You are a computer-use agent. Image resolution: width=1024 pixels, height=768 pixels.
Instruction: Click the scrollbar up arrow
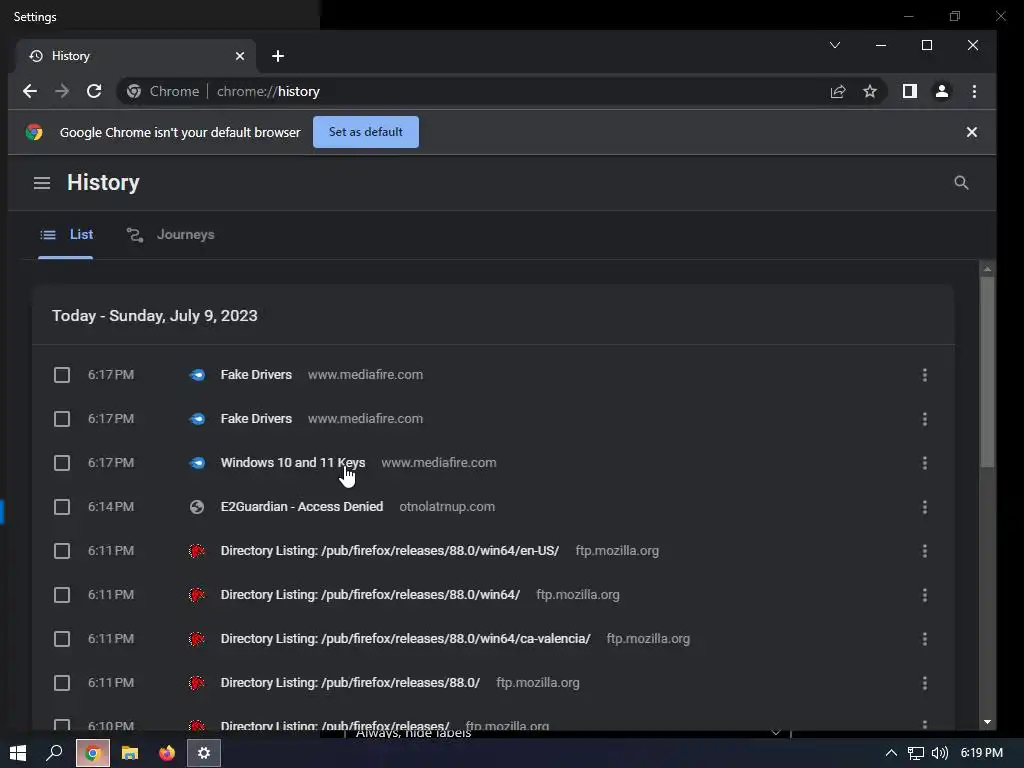coord(987,269)
